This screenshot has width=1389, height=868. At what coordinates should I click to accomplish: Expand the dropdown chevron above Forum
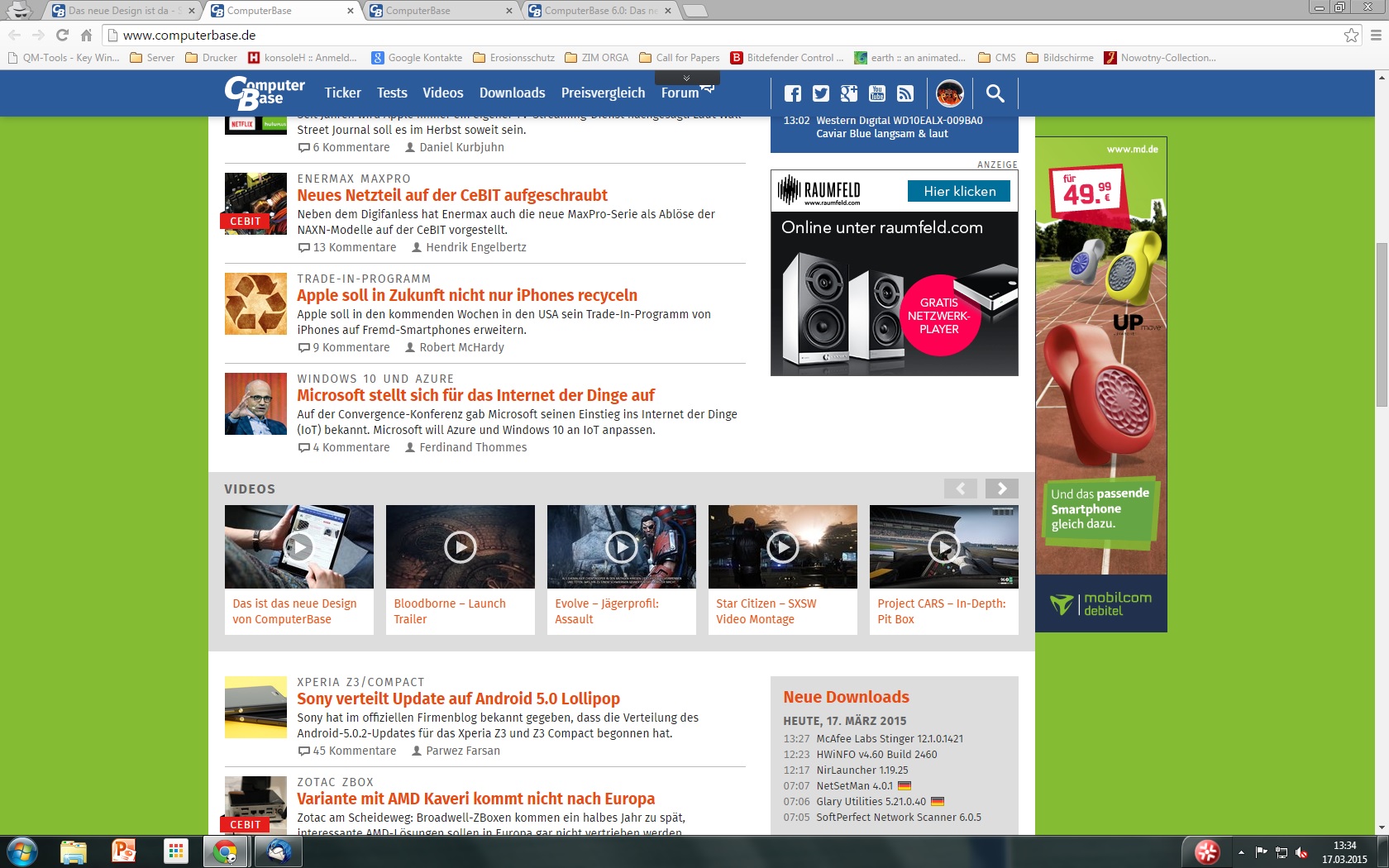[686, 78]
